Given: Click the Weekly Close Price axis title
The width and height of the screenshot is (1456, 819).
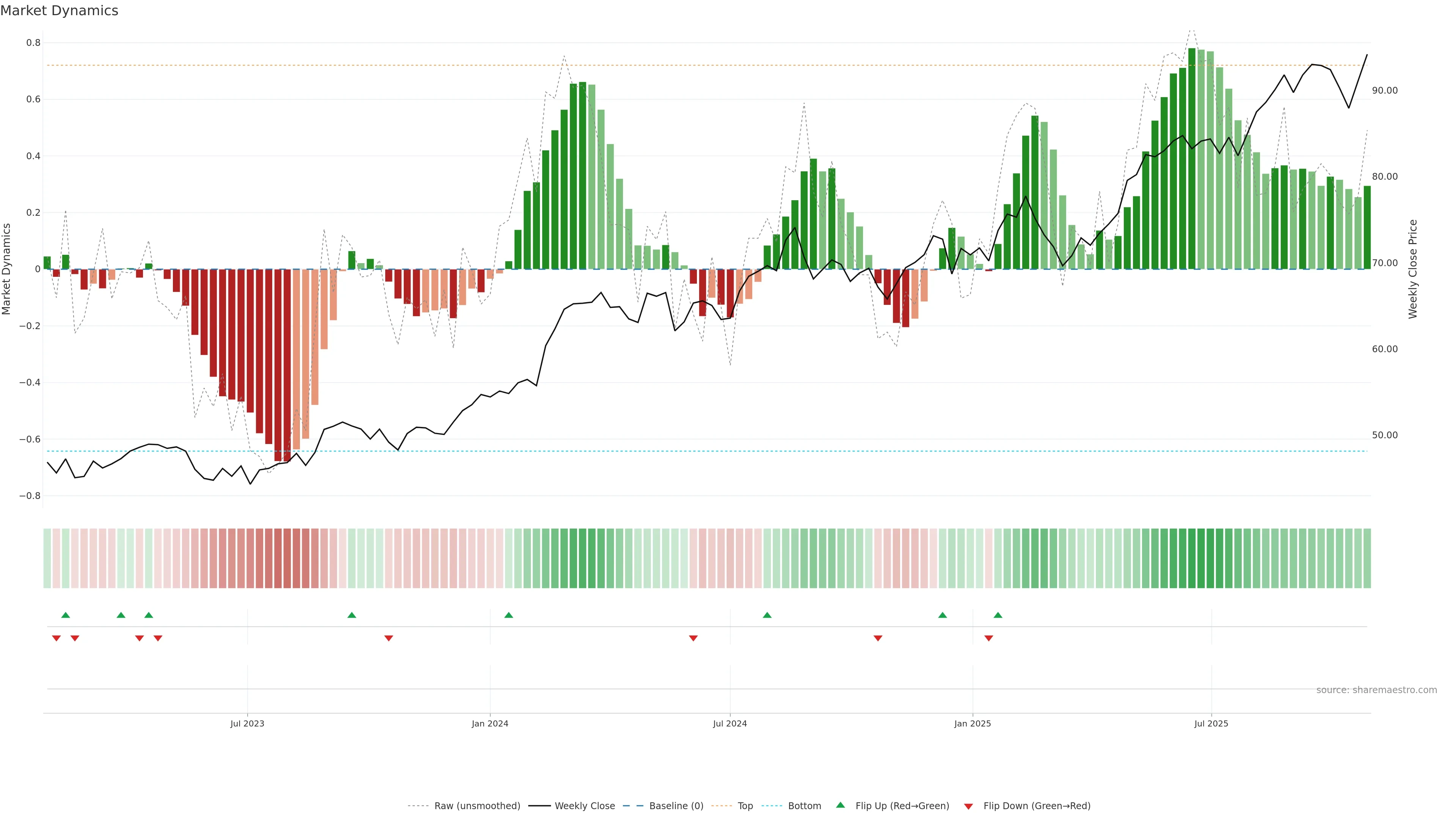Looking at the screenshot, I should [x=1412, y=269].
